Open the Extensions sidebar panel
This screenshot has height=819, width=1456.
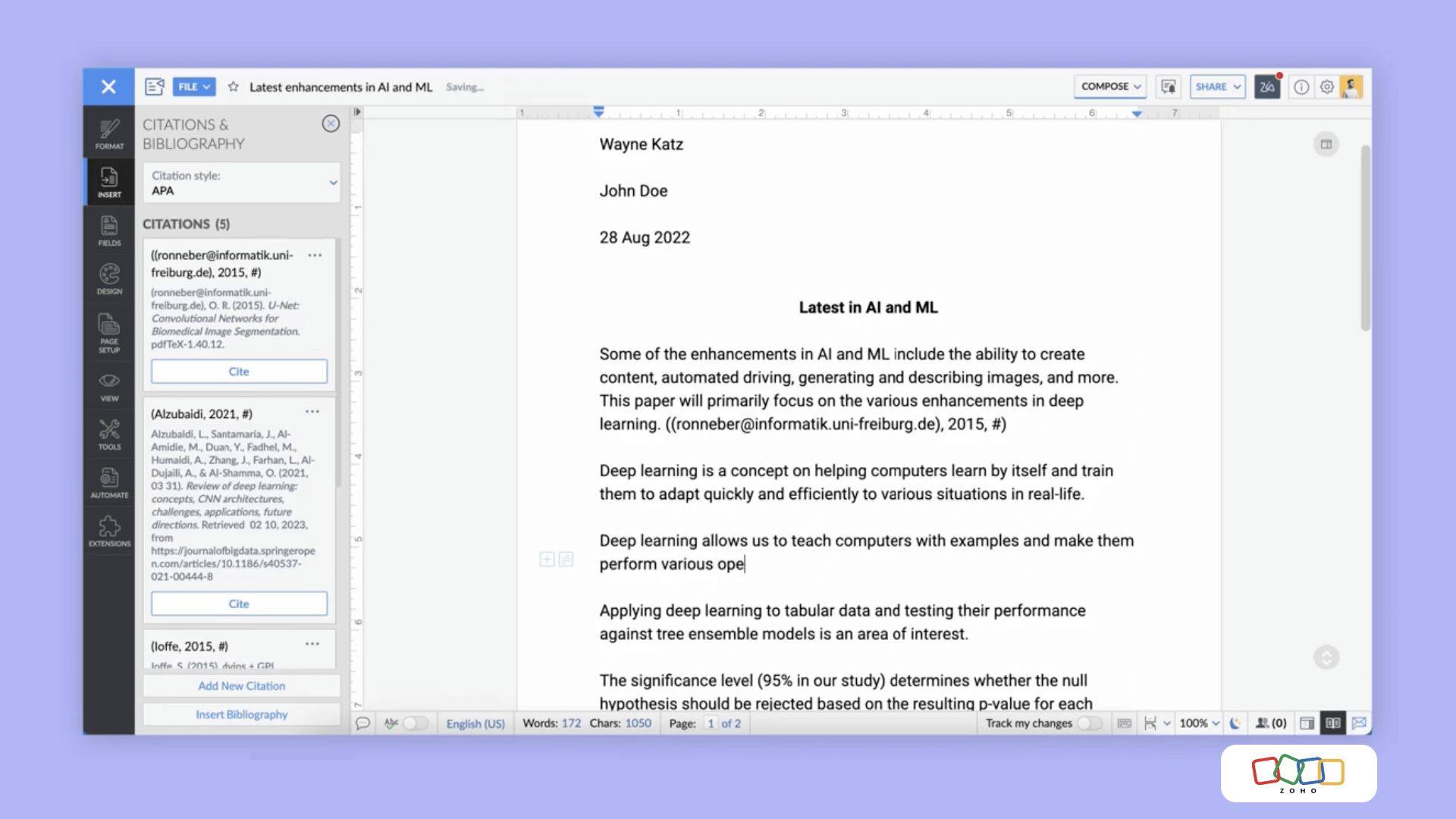pyautogui.click(x=109, y=532)
